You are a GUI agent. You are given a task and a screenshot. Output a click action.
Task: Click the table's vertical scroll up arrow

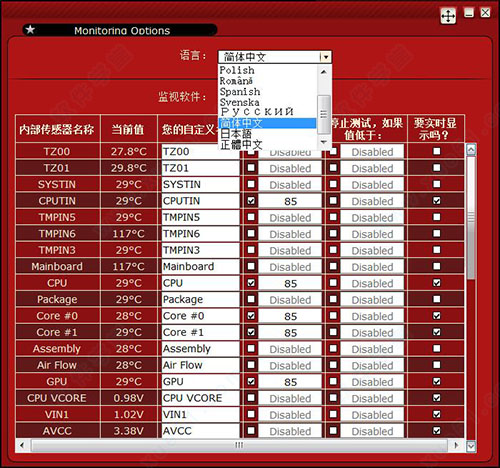(x=471, y=149)
